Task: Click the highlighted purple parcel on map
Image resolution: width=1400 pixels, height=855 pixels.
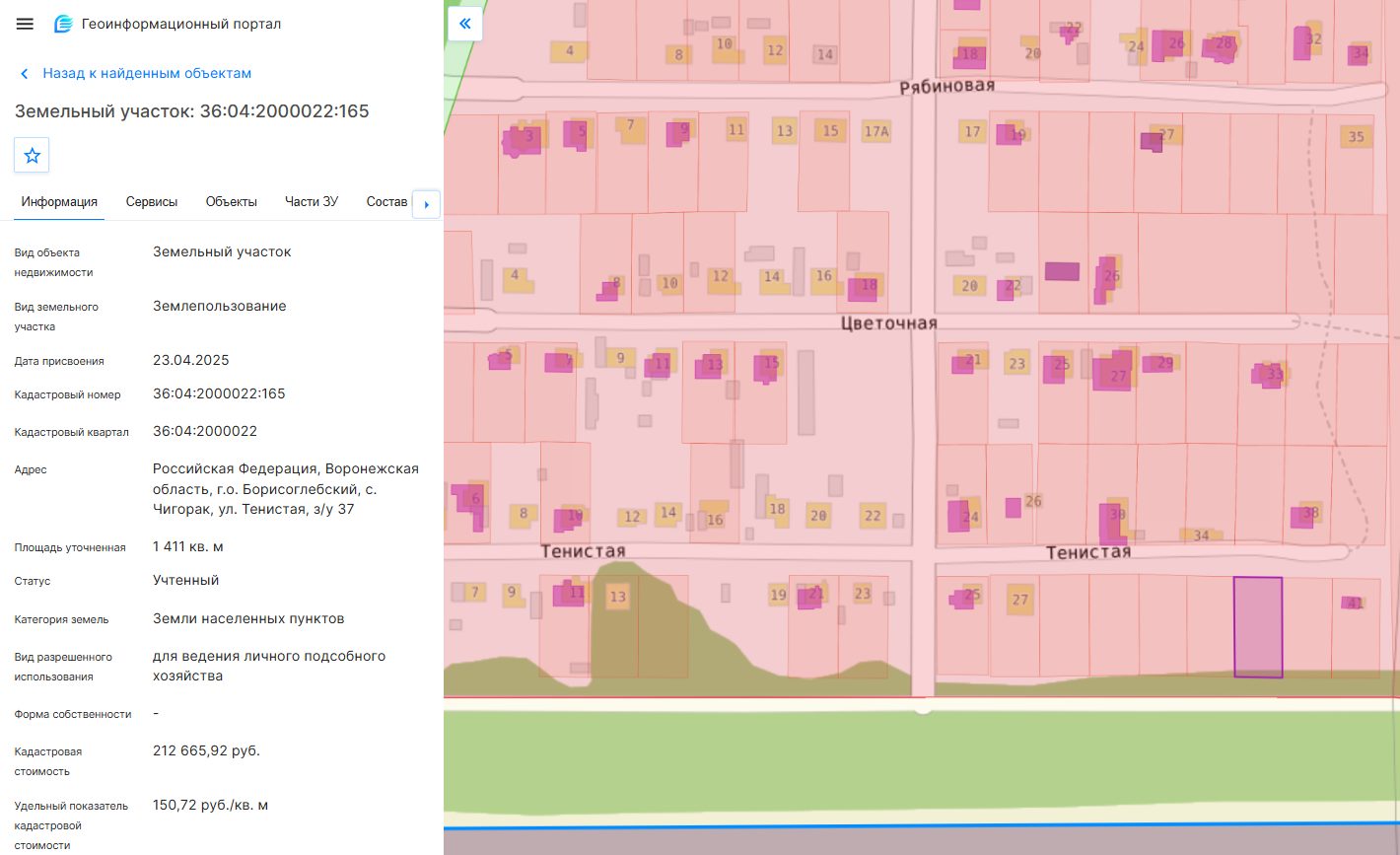Action: 1258,627
